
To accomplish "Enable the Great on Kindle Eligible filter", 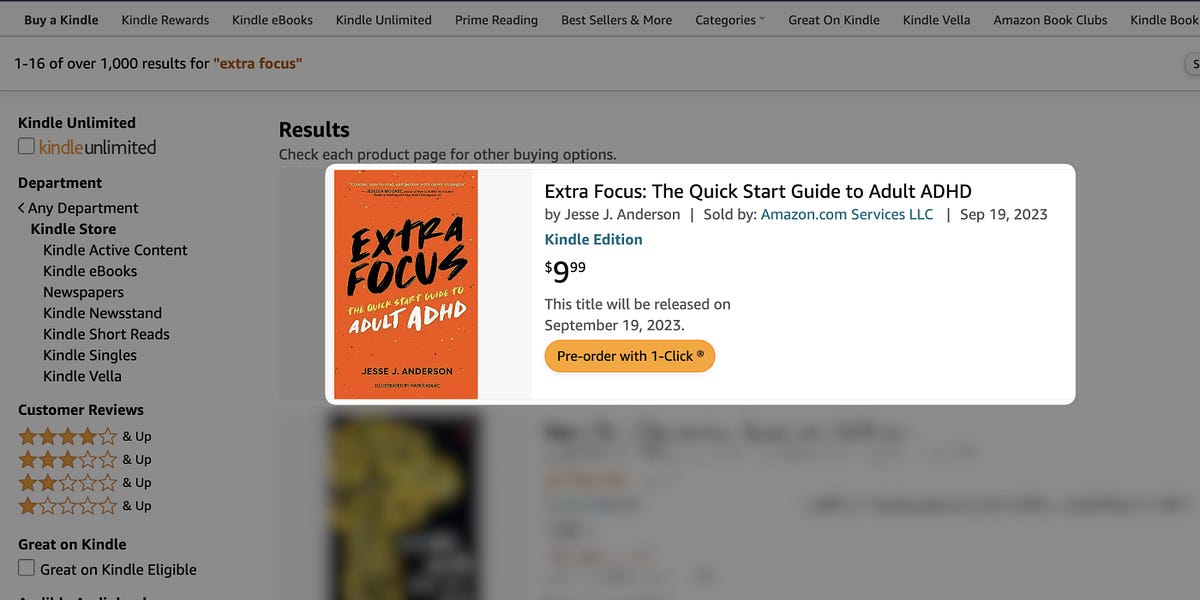I will click(x=25, y=568).
